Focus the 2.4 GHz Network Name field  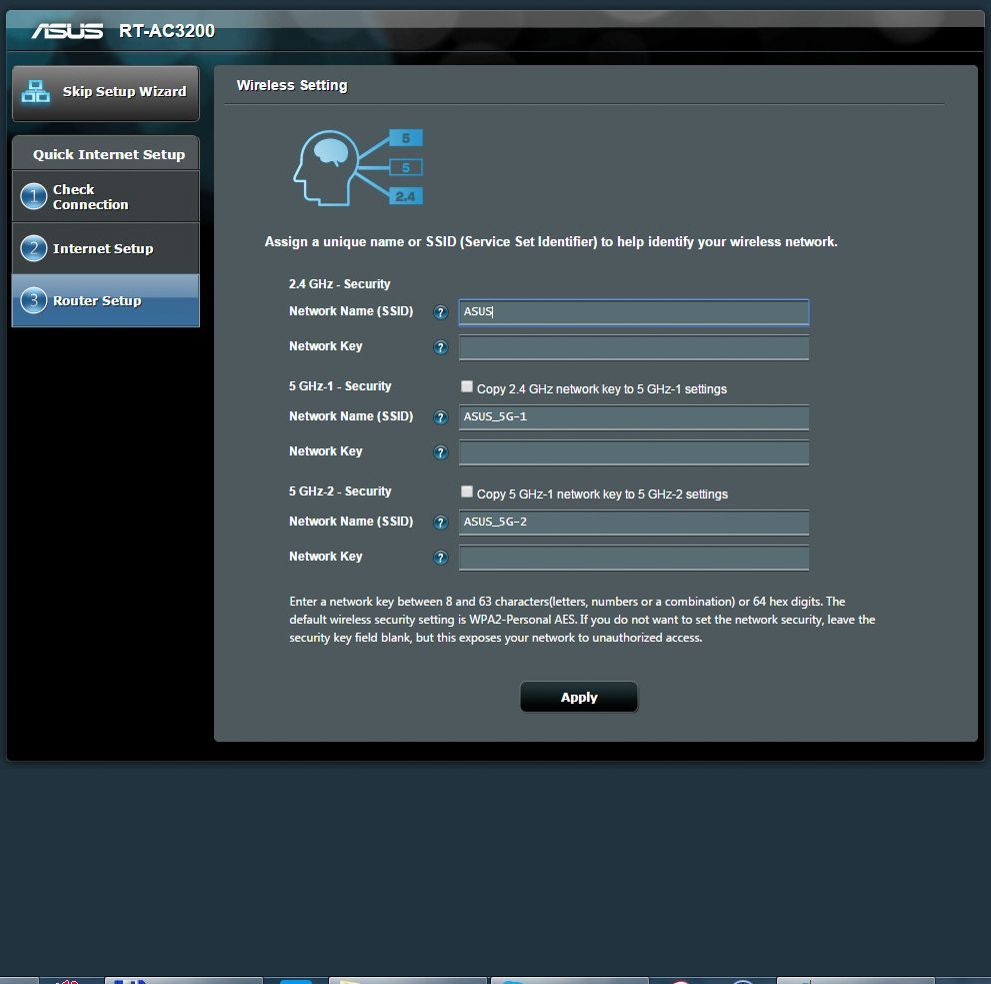tap(633, 312)
